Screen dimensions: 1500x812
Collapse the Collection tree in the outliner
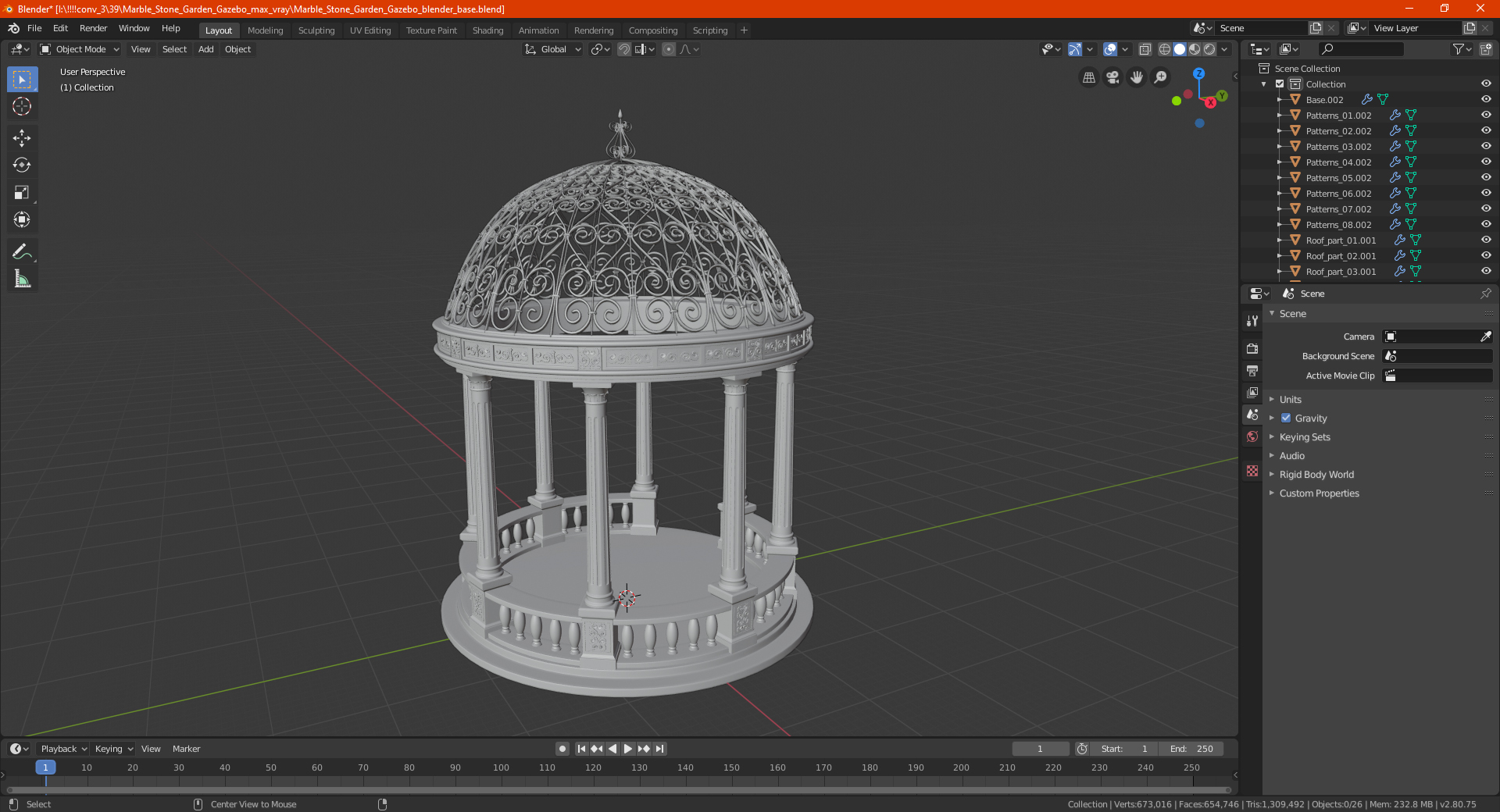1264,84
